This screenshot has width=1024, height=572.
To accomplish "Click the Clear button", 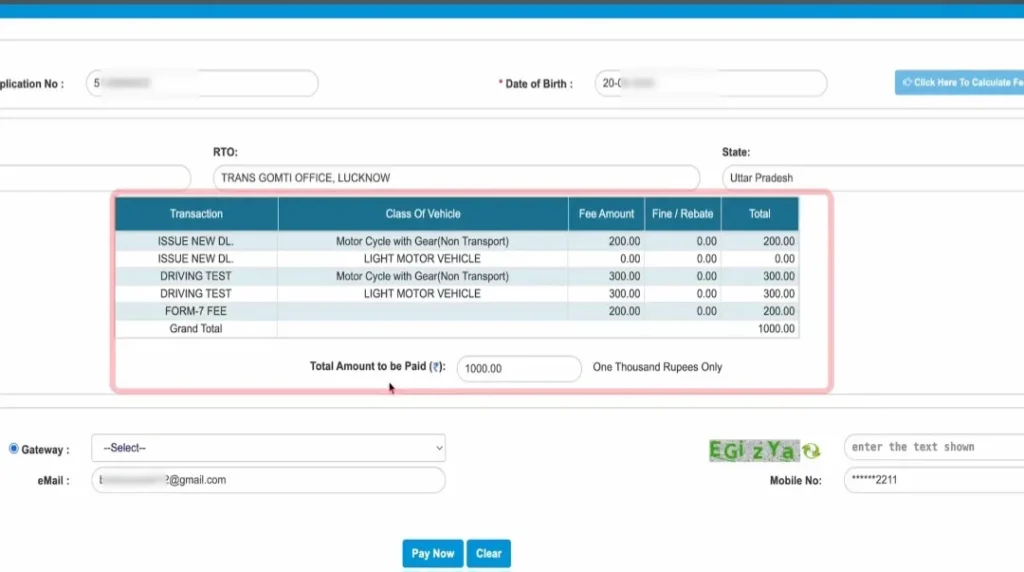I will click(488, 553).
